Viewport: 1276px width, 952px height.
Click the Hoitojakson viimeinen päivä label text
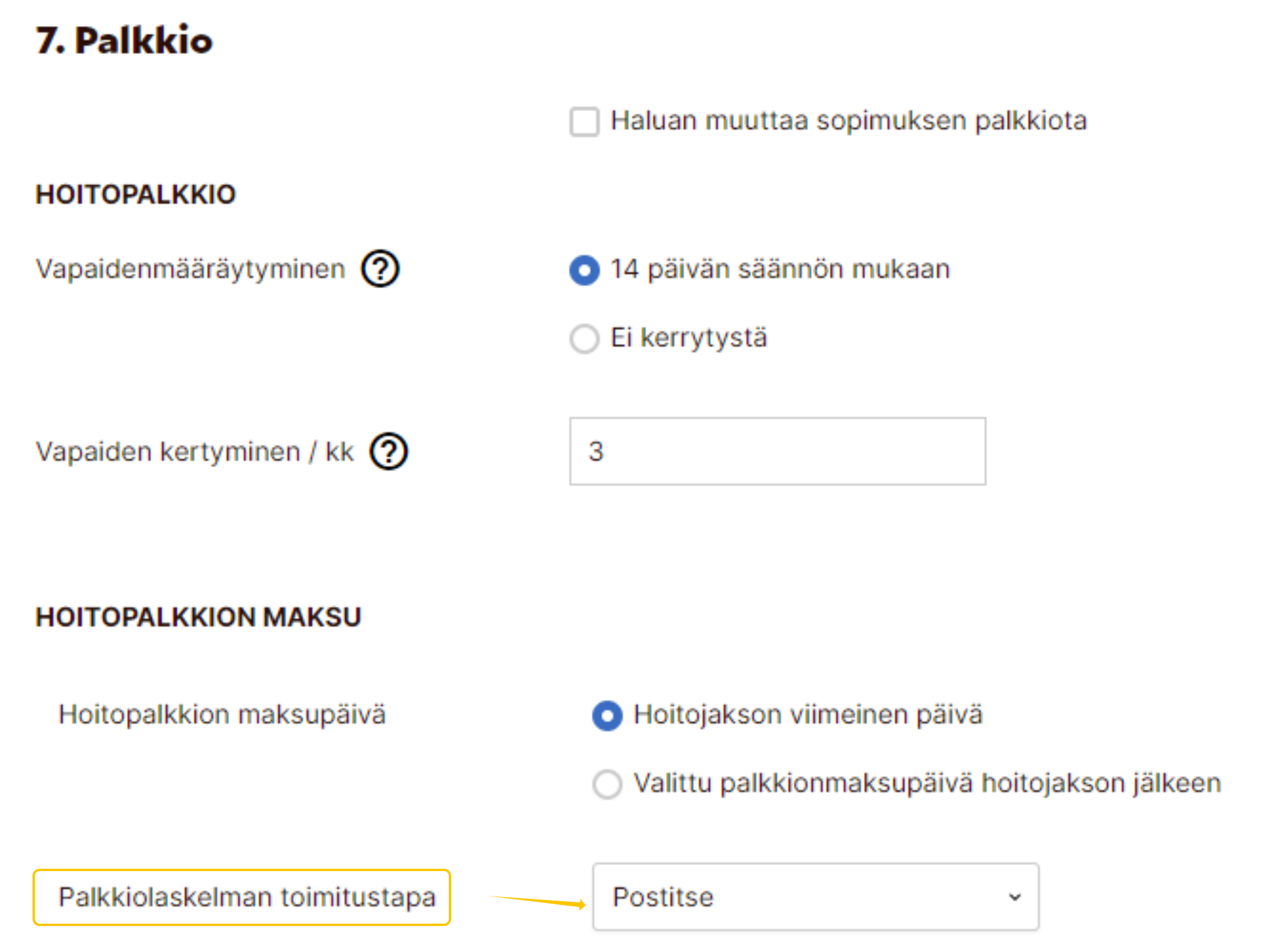808,715
